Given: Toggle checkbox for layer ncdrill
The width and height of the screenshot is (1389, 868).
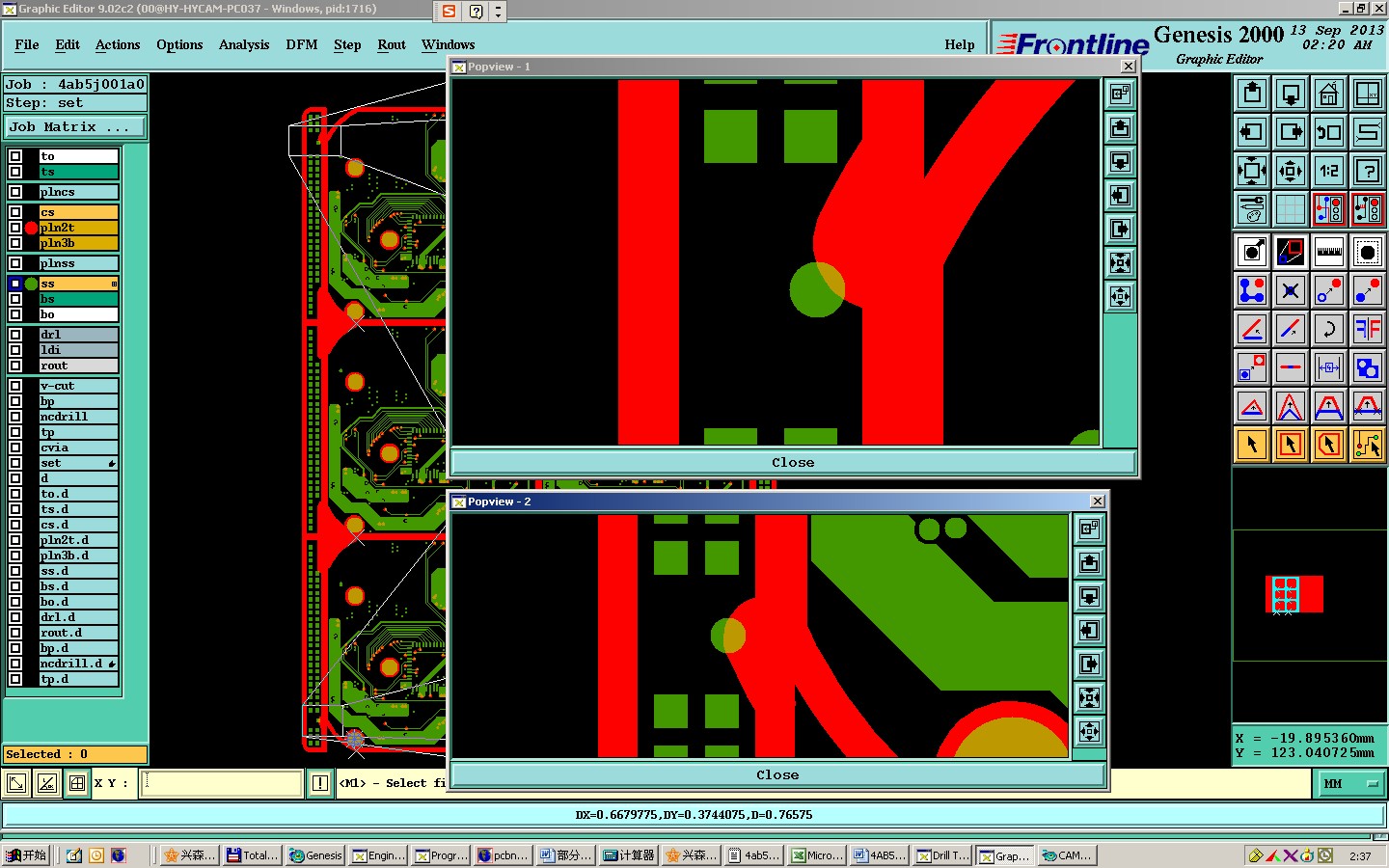Looking at the screenshot, I should 15,417.
